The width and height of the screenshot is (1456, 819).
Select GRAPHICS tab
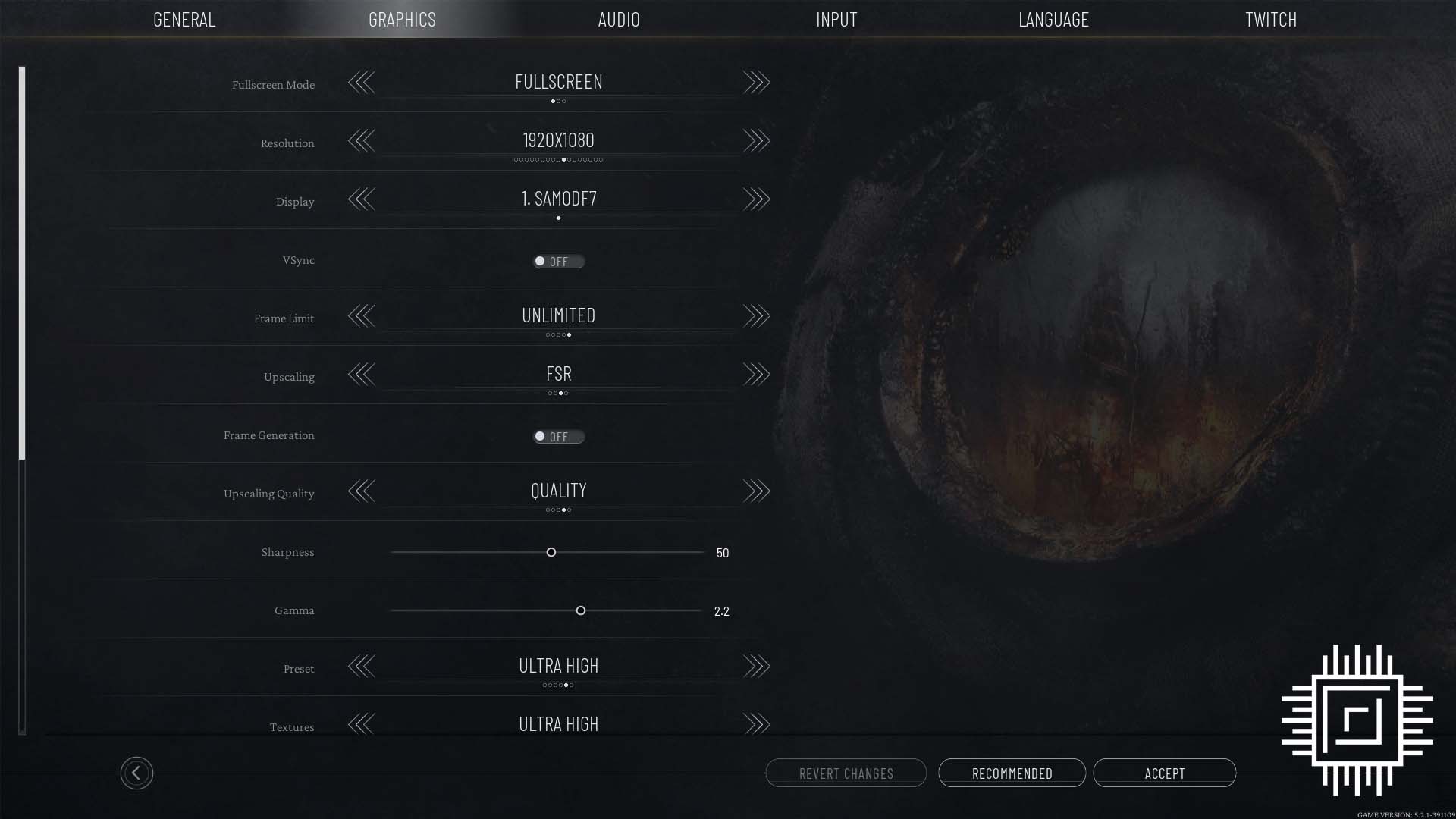pyautogui.click(x=402, y=19)
